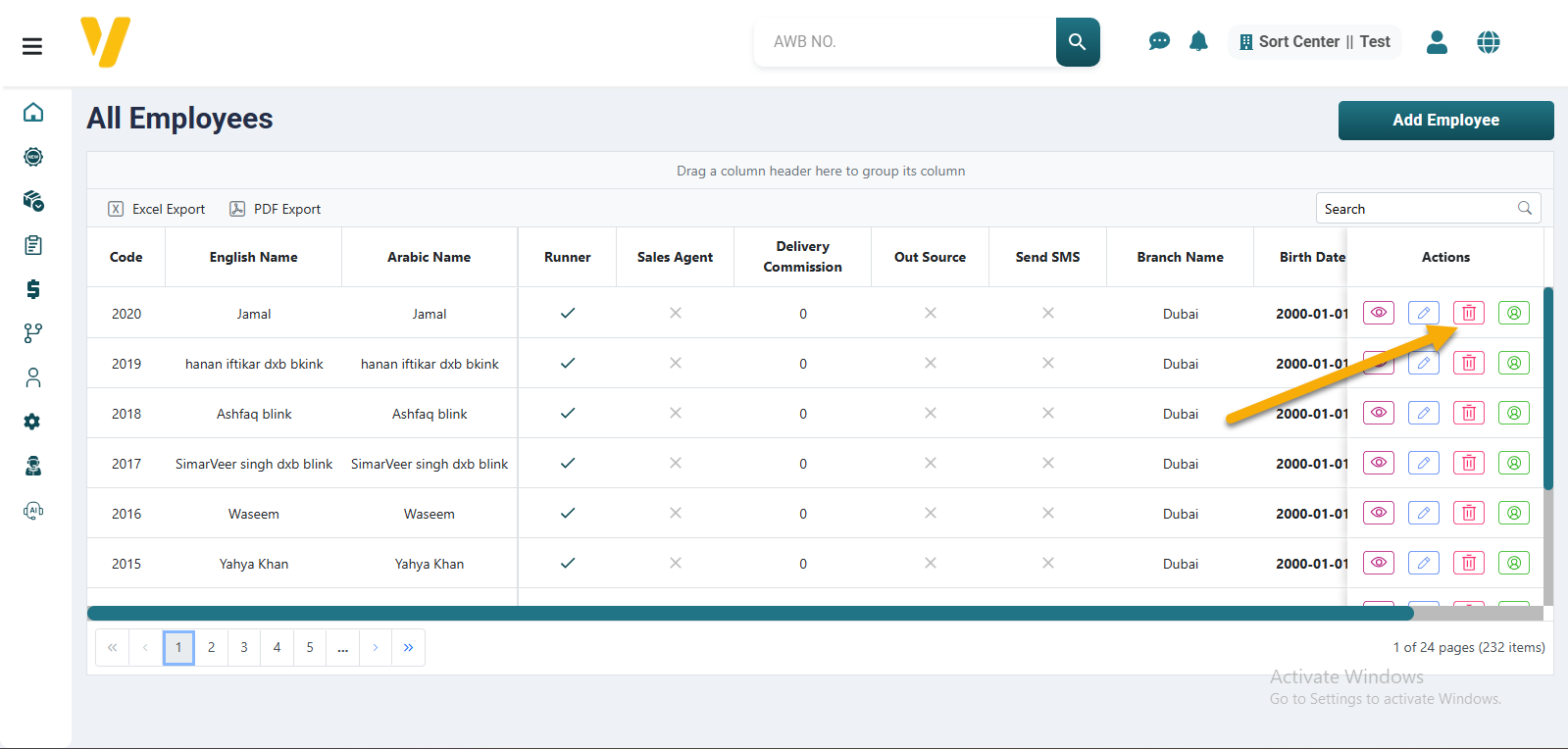This screenshot has width=1568, height=749.
Task: View details eye icon for Yahya Khan
Action: pyautogui.click(x=1378, y=563)
